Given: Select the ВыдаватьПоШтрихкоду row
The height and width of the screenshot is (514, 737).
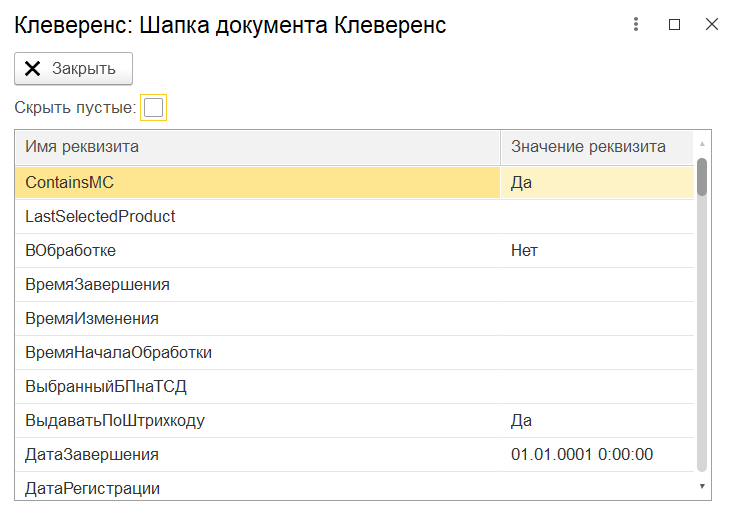Looking at the screenshot, I should coord(354,421).
